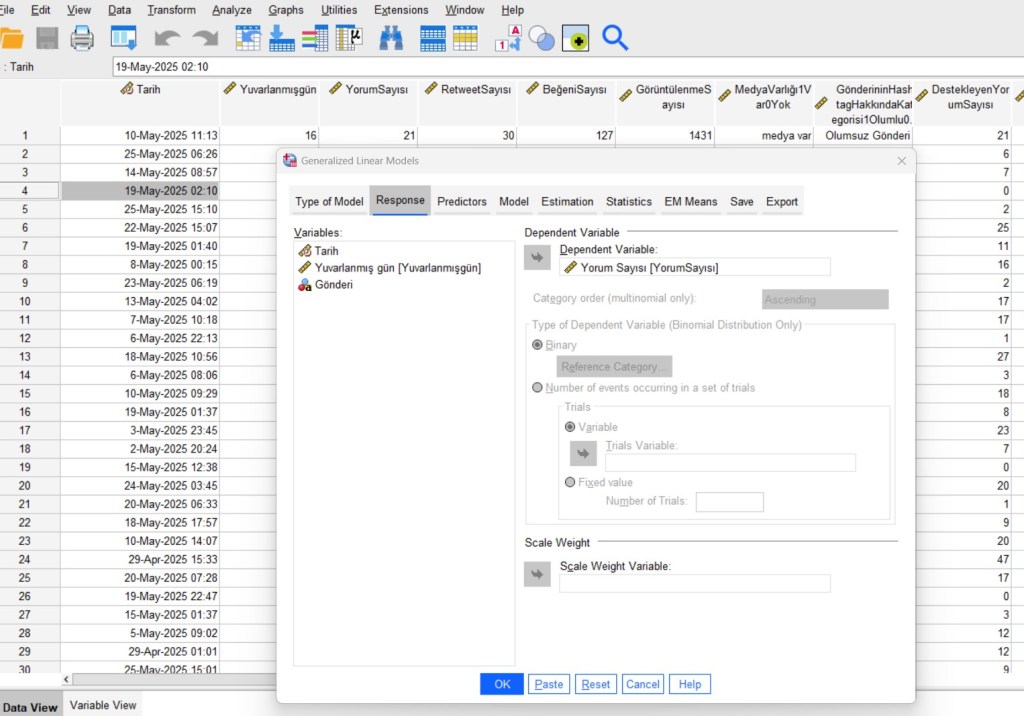1024x716 pixels.
Task: Choose the Fixed value trials radio button
Action: click(570, 482)
